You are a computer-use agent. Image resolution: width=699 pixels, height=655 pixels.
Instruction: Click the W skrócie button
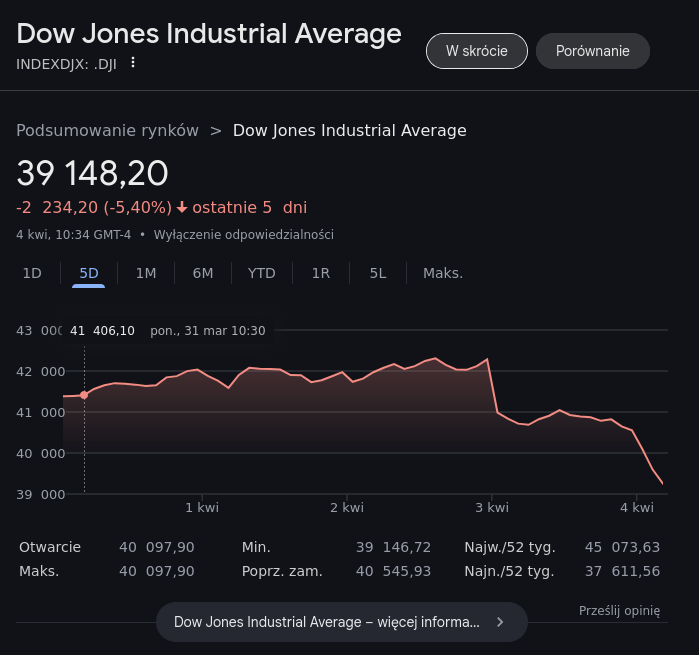coord(476,51)
